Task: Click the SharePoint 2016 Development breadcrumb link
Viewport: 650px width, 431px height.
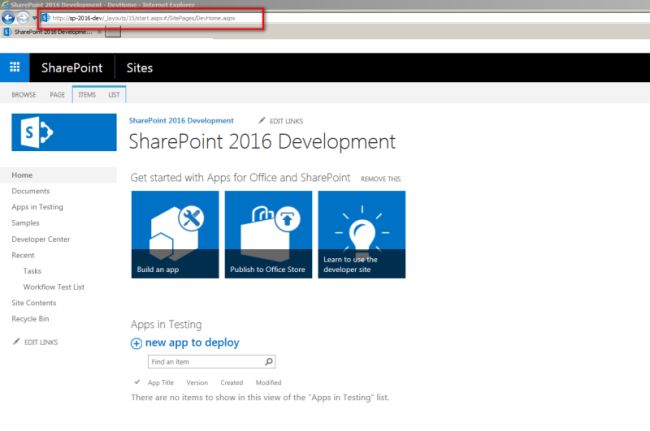Action: [181, 121]
